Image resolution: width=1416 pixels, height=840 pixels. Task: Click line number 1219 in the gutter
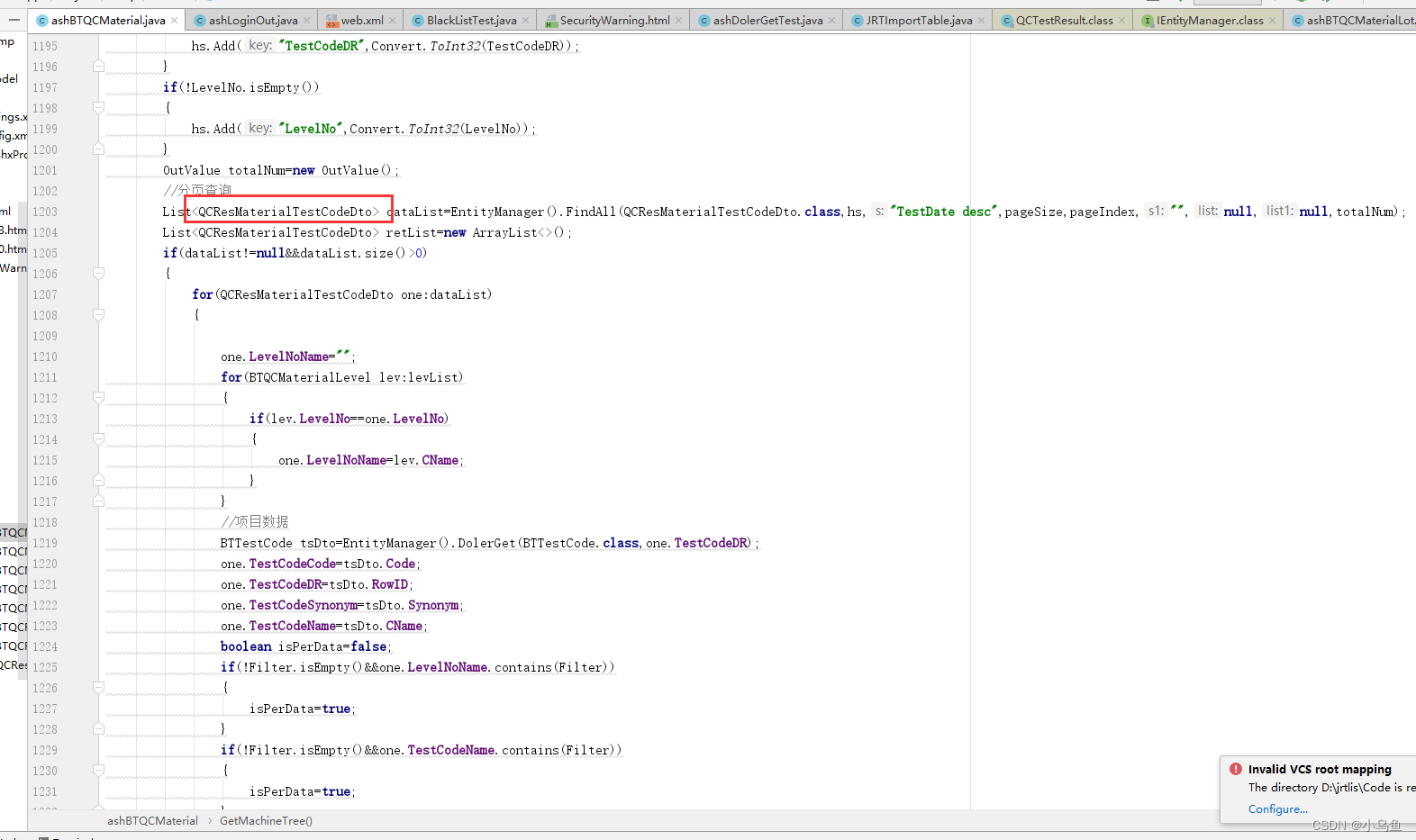[45, 543]
